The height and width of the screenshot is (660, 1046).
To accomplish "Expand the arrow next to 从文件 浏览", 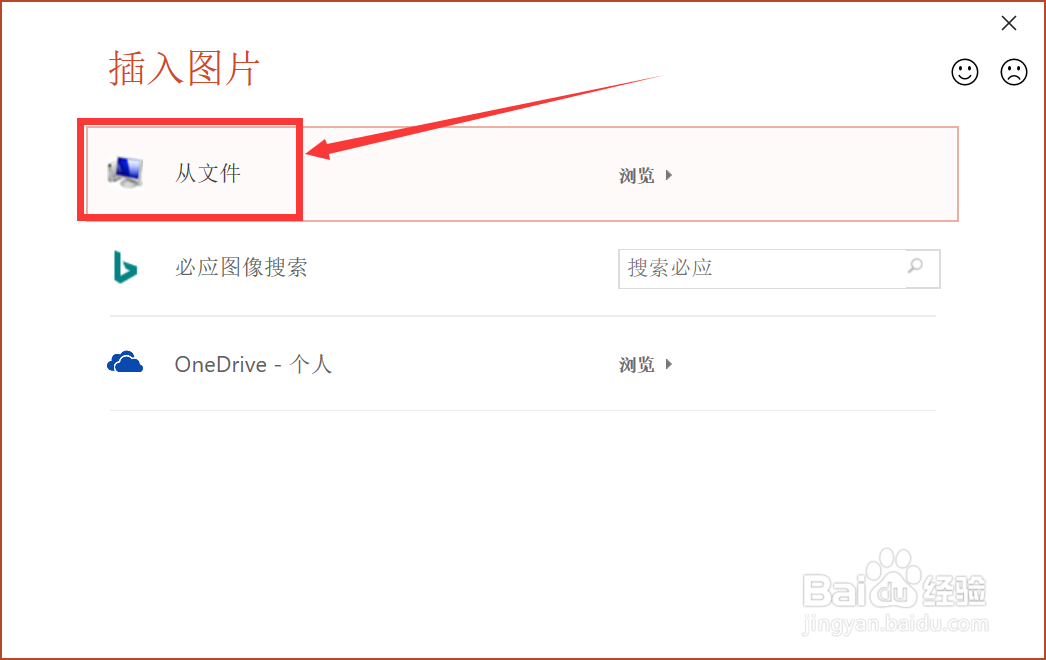I will pyautogui.click(x=668, y=176).
